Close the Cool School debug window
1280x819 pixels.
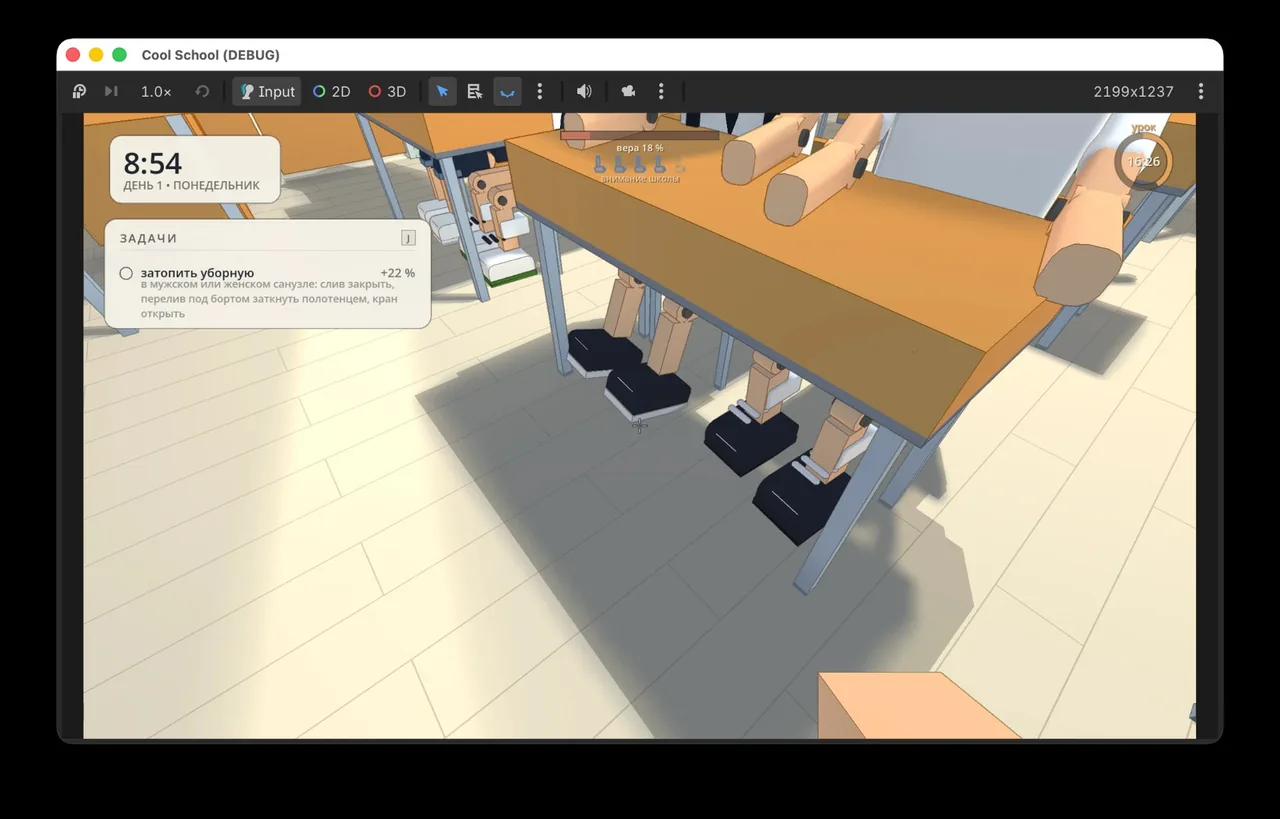click(73, 55)
